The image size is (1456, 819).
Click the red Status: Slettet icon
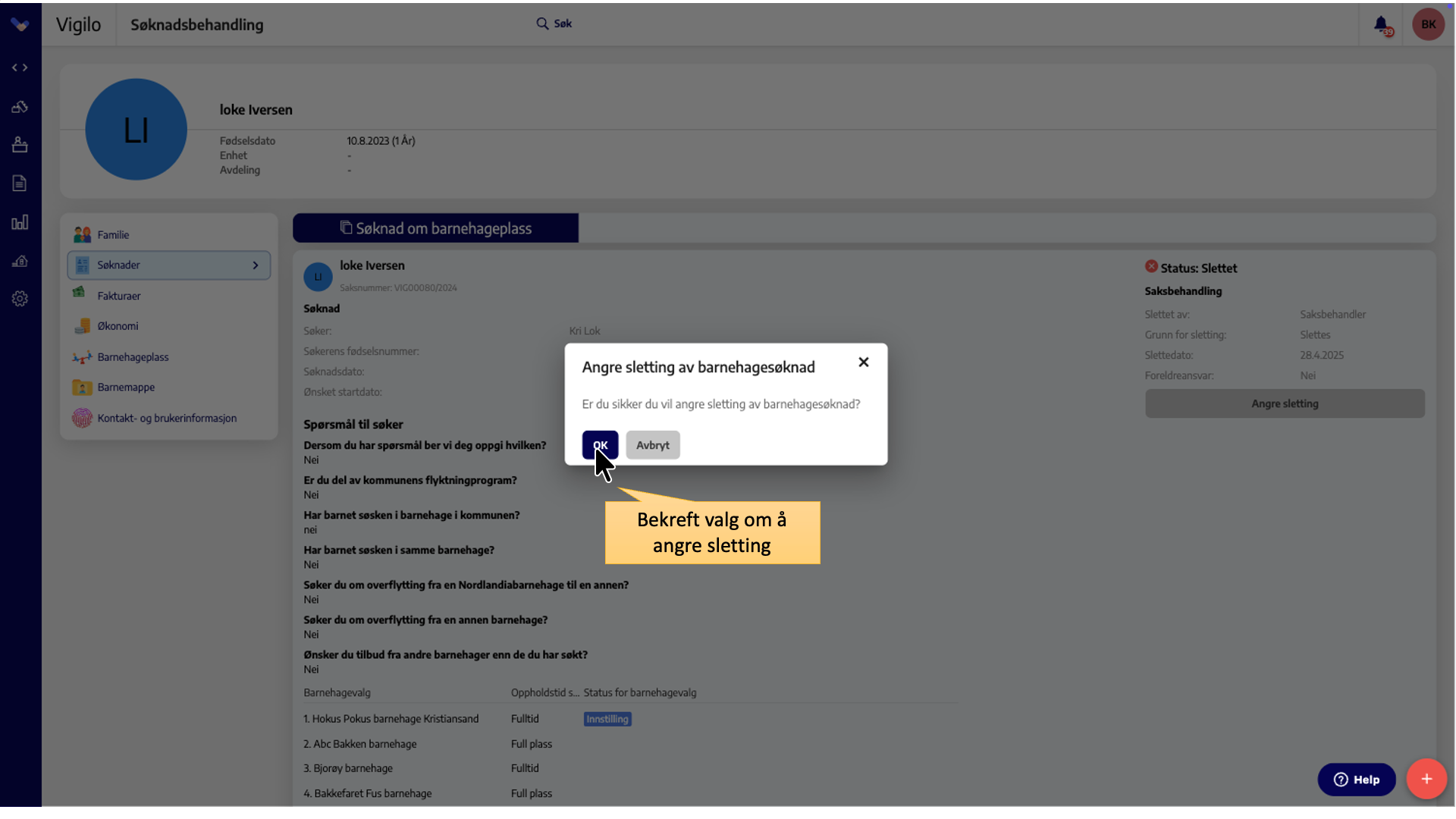[x=1151, y=266]
